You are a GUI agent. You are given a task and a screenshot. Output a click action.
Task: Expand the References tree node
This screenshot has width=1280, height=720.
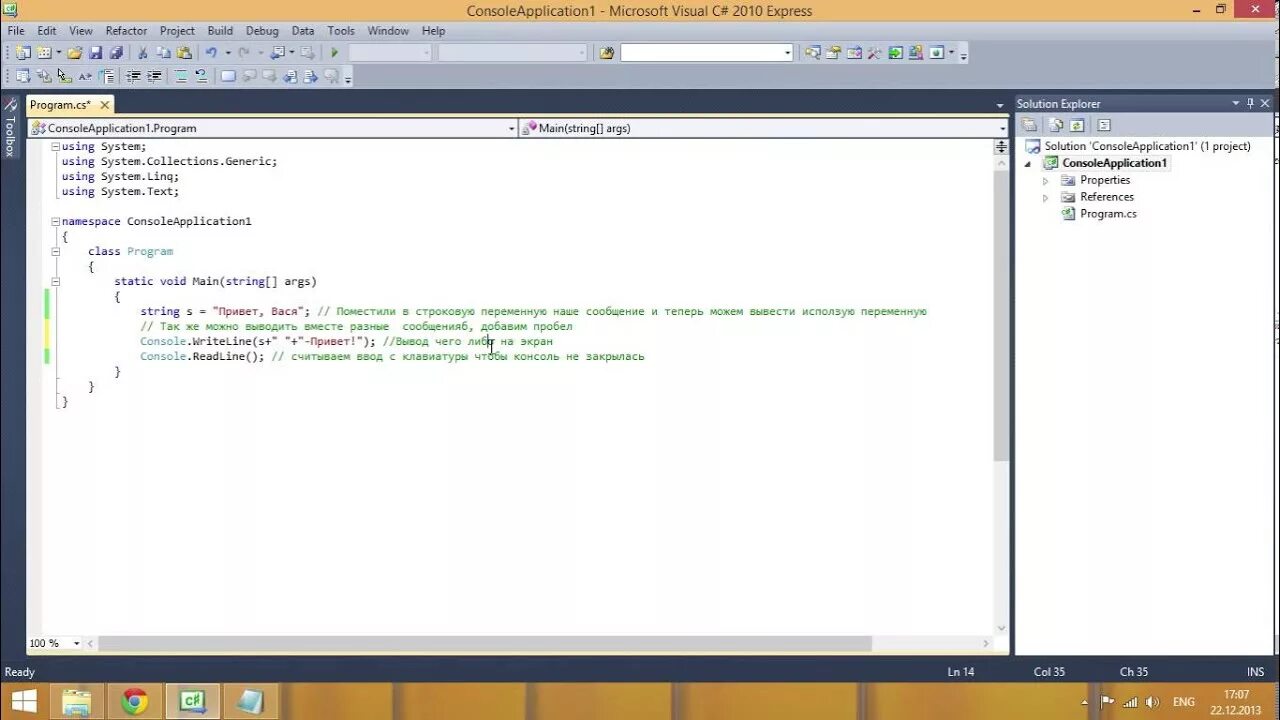tap(1046, 197)
